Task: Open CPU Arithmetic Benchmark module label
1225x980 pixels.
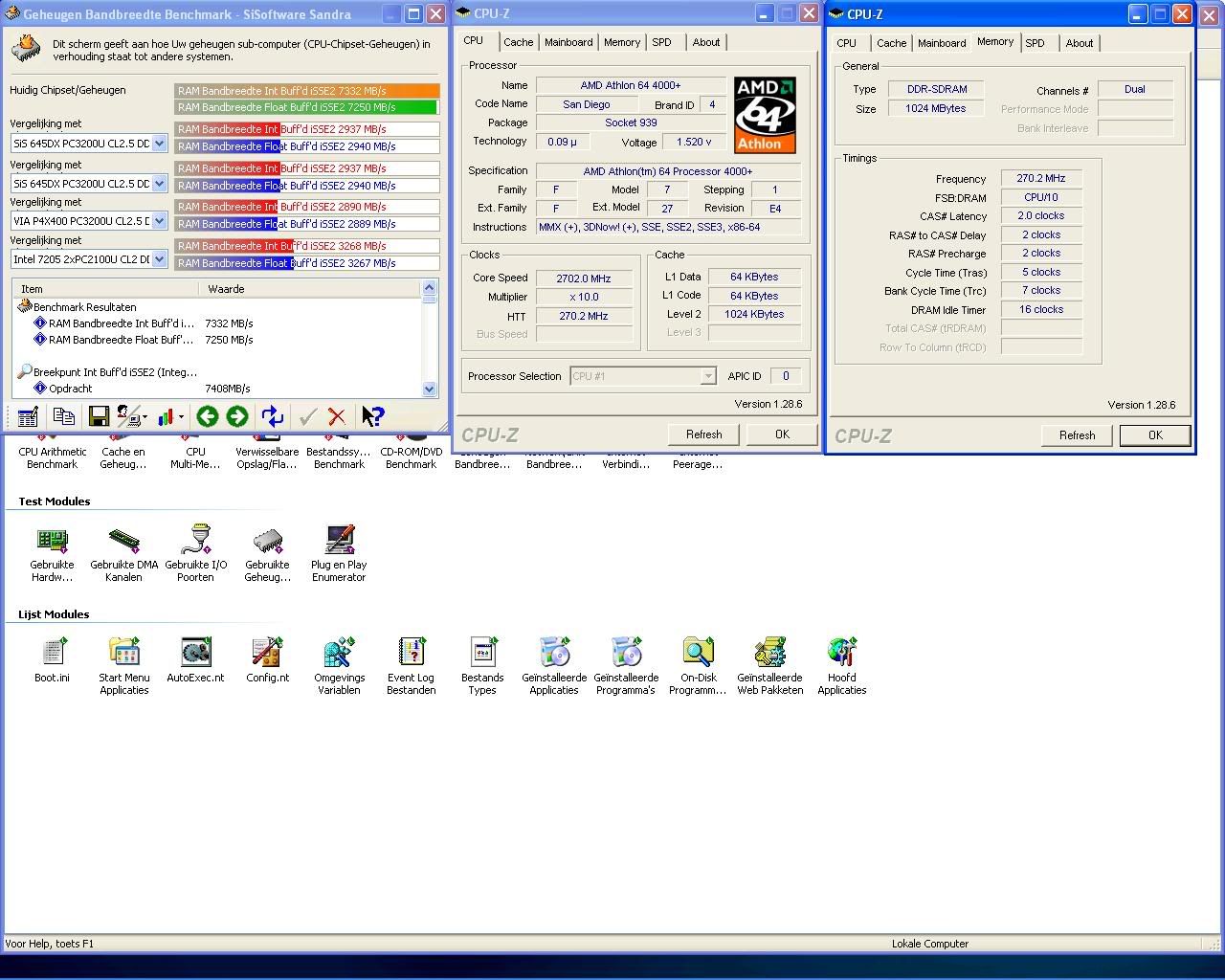Action: click(52, 458)
